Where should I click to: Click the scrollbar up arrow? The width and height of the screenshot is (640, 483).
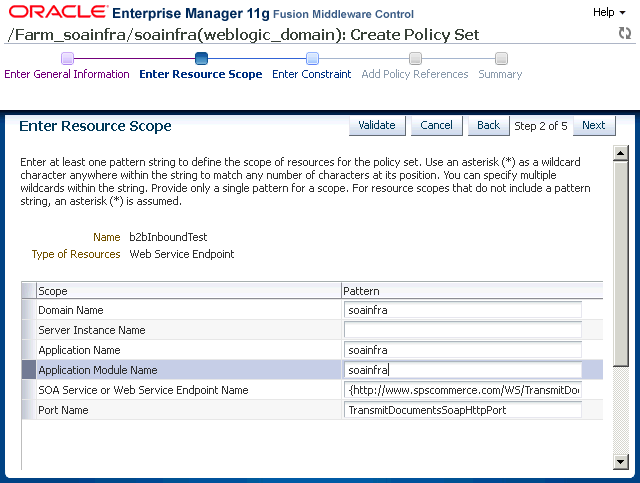(x=621, y=154)
